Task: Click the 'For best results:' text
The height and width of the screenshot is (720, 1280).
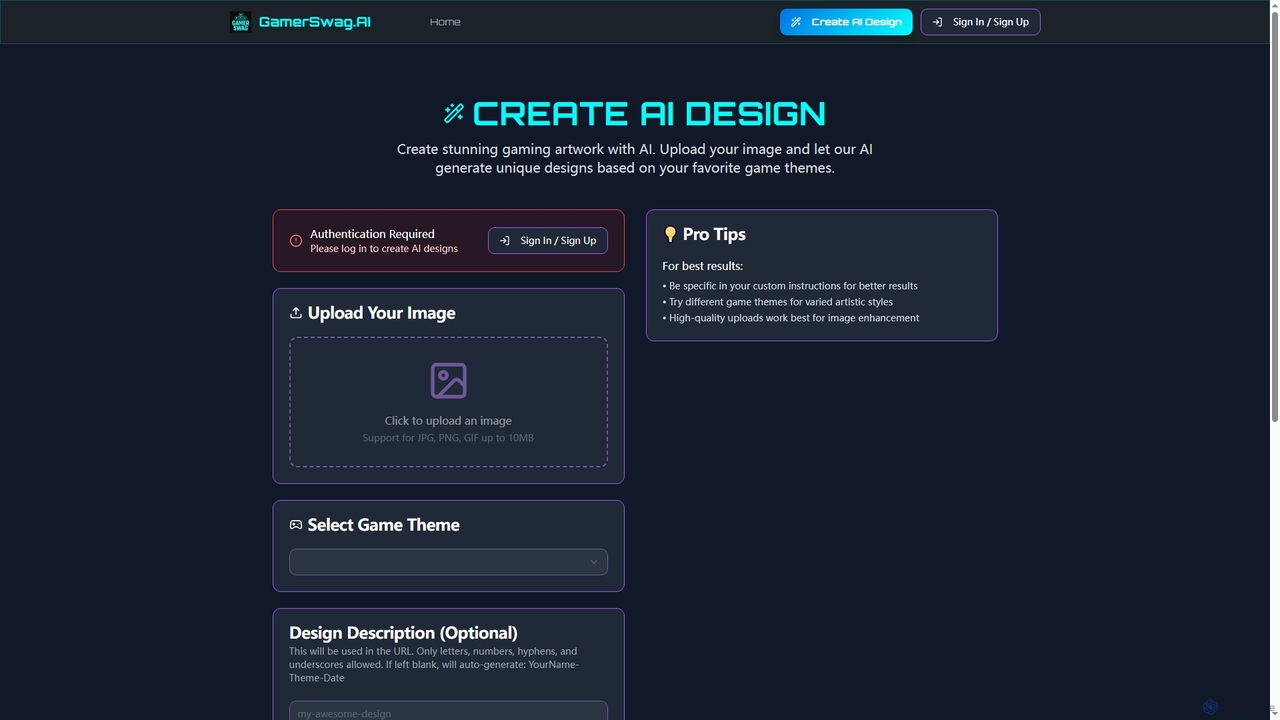Action: 702,266
